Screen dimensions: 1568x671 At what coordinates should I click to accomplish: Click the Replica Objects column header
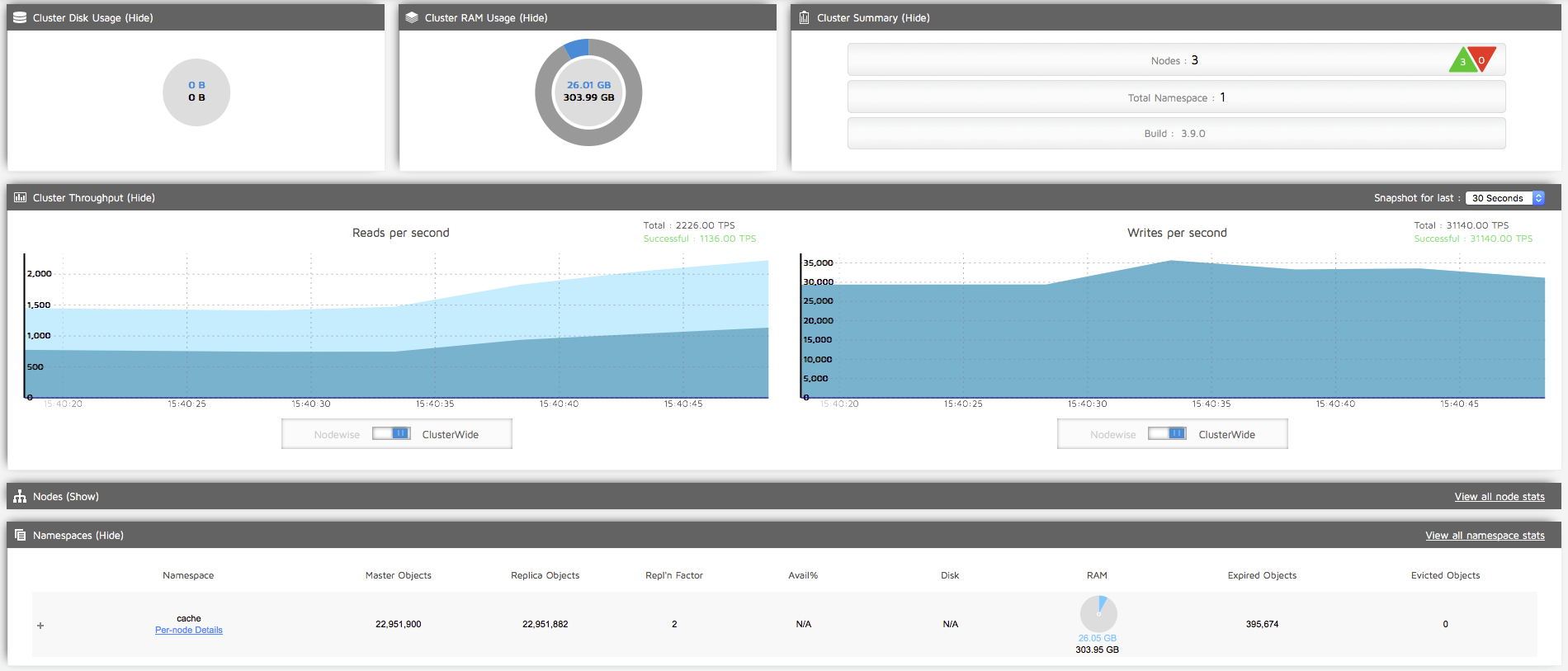(545, 575)
